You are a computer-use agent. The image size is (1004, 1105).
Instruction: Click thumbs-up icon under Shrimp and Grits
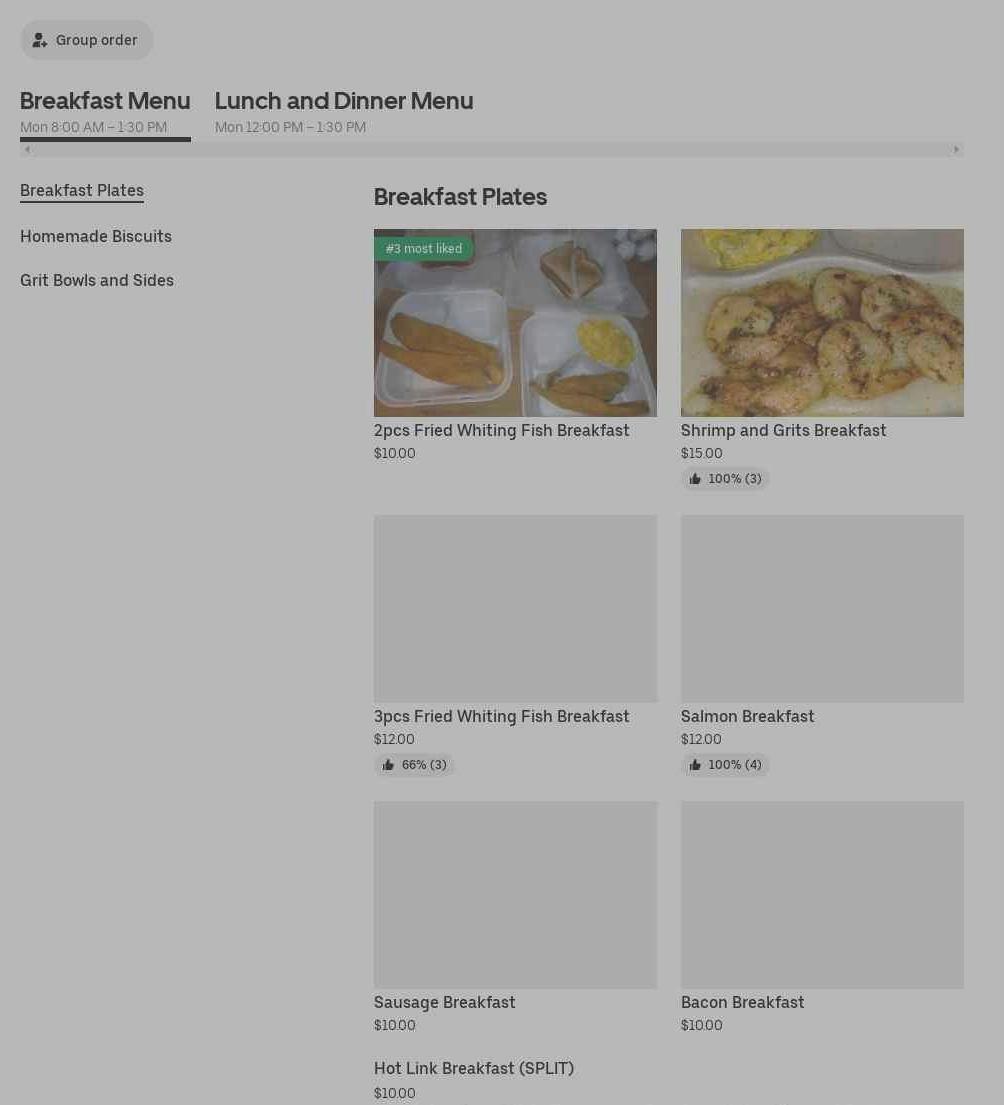tap(695, 479)
